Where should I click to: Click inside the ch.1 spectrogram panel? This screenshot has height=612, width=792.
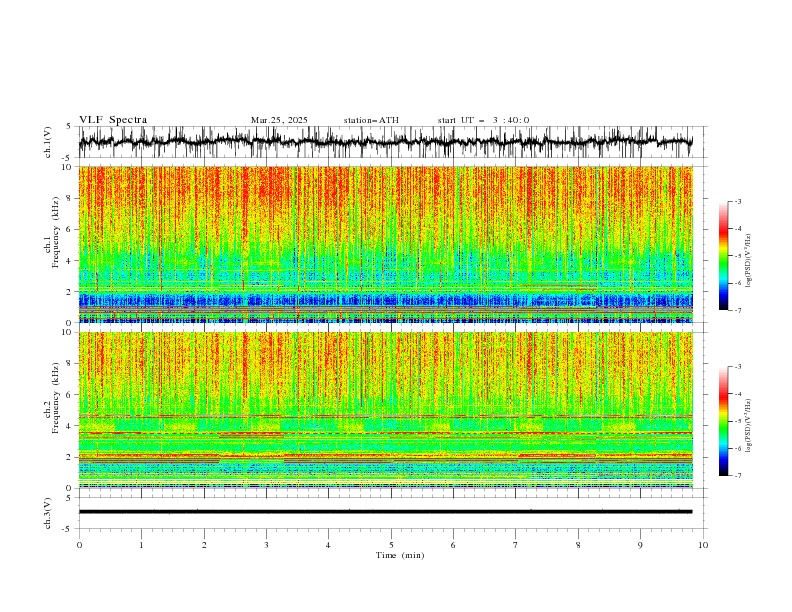[x=386, y=244]
